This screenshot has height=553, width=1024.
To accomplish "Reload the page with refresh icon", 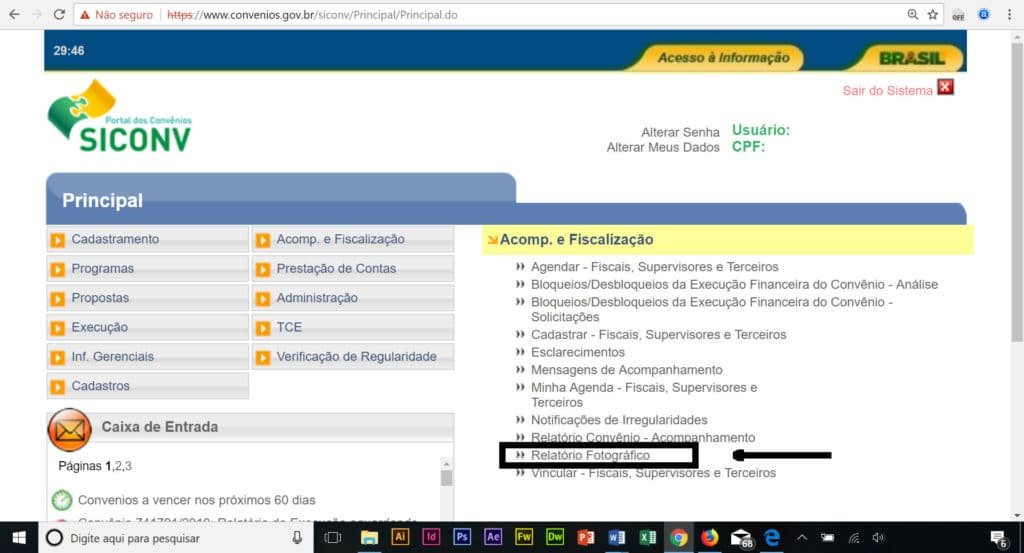I will (x=59, y=14).
